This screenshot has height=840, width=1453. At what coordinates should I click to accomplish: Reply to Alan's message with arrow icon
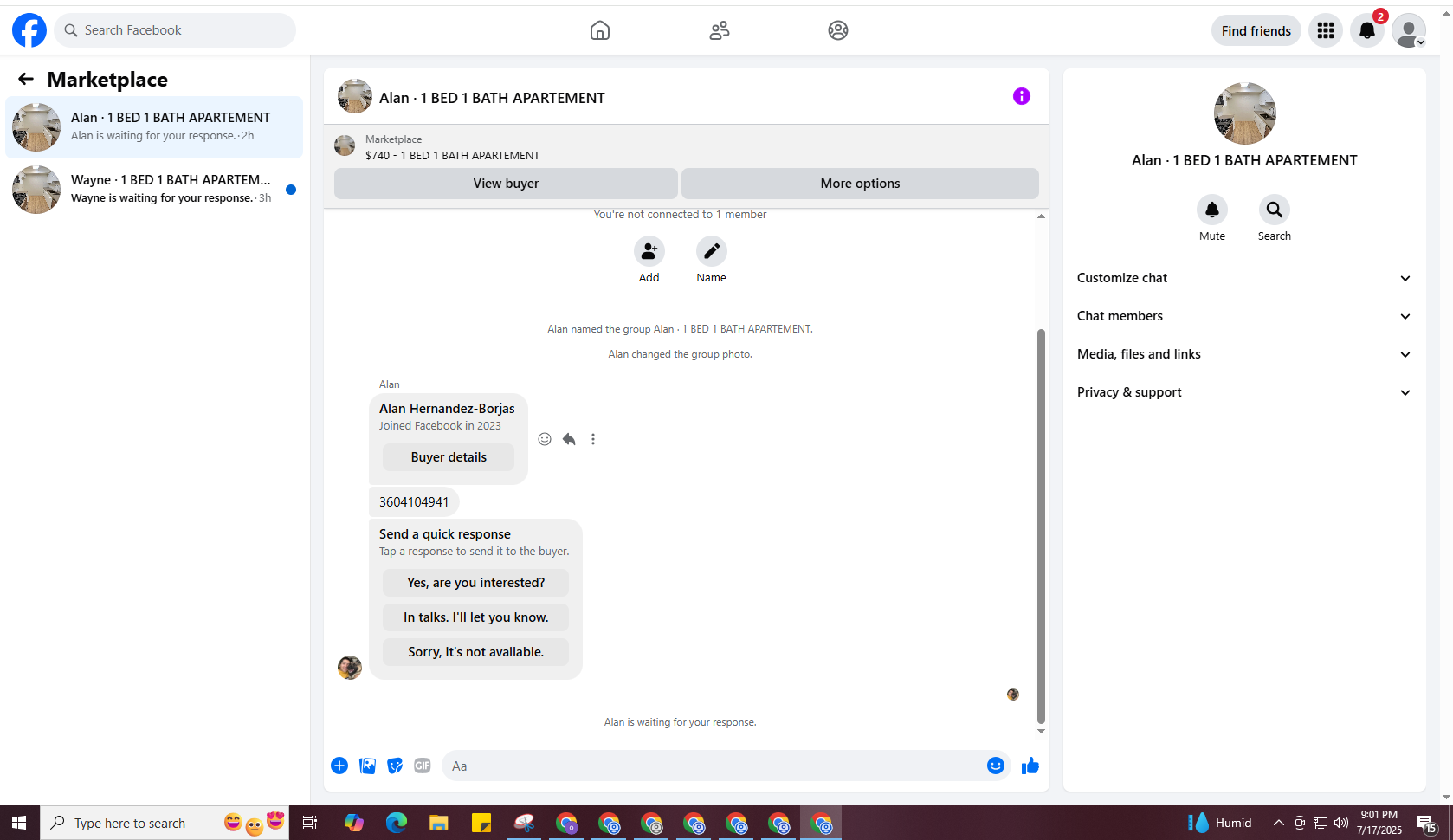(x=569, y=439)
